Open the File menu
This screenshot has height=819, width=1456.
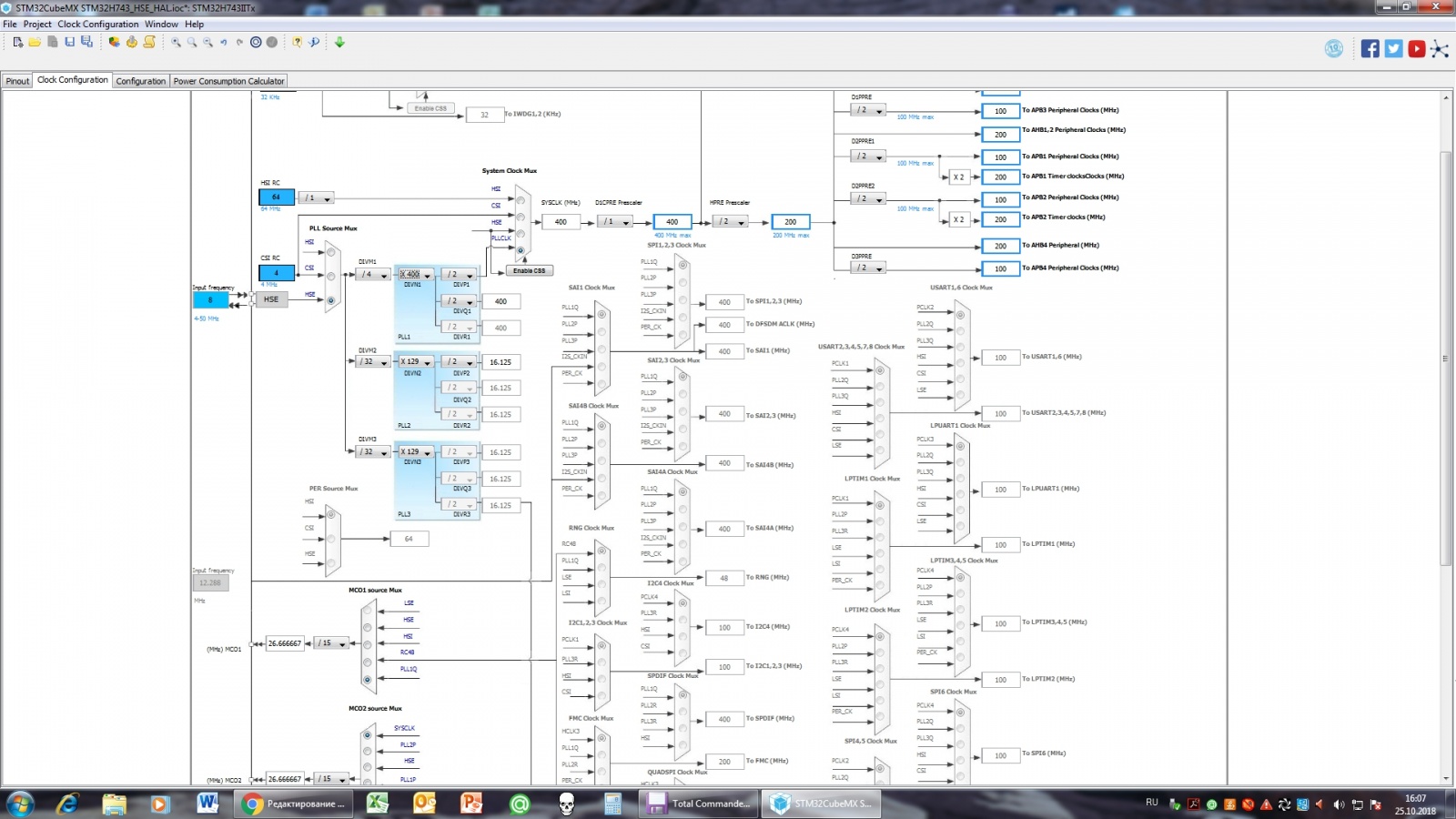coord(10,25)
